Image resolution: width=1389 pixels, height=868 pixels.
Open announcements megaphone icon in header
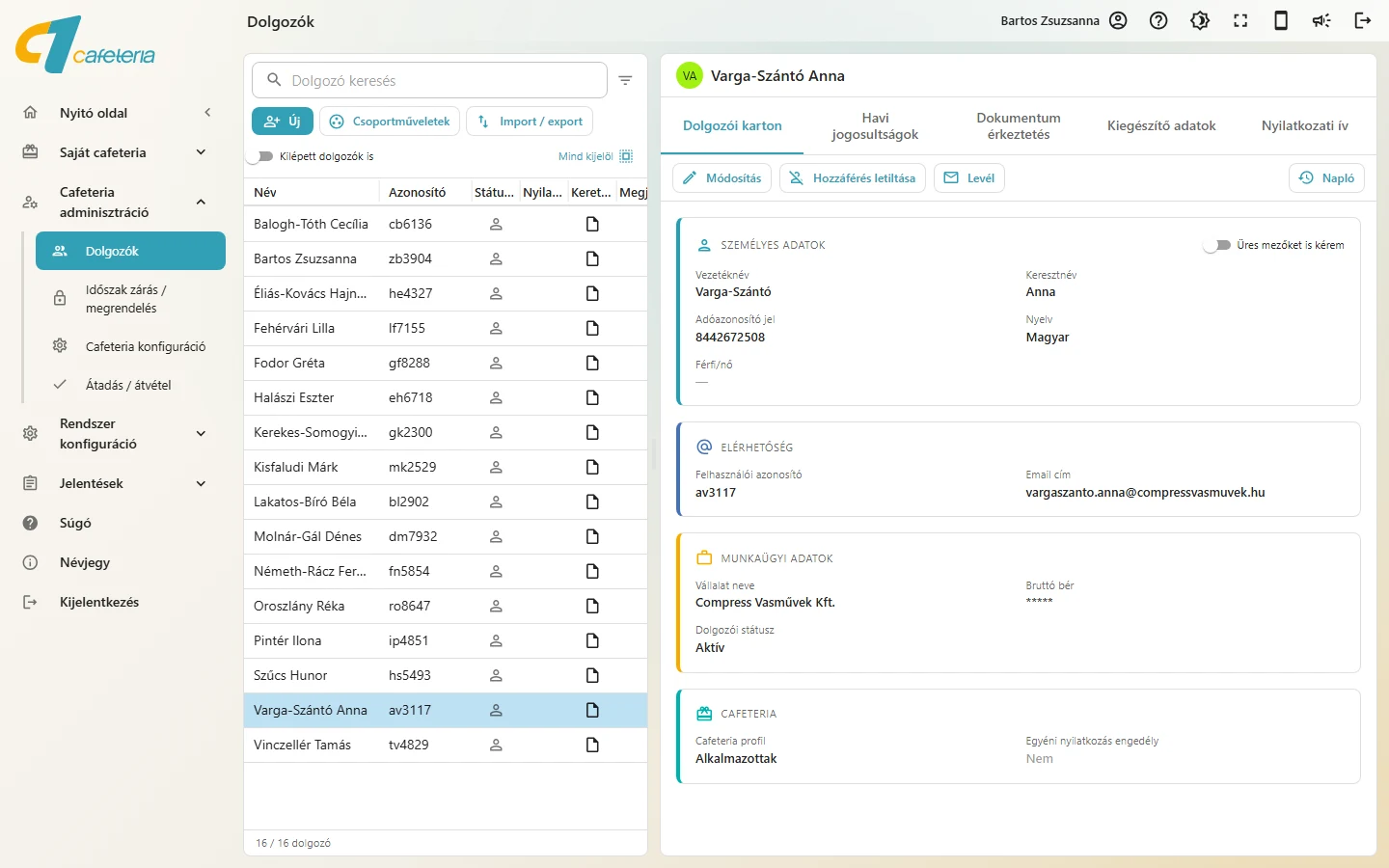(1321, 20)
